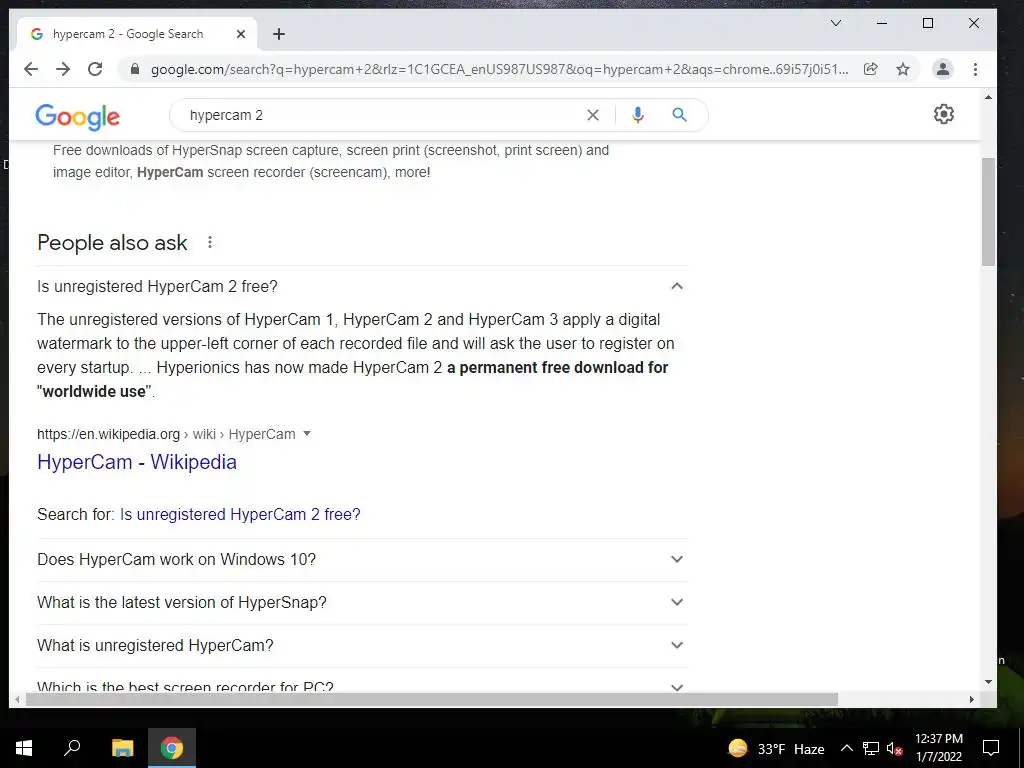Go to Google home via logo
1024x768 pixels.
[x=78, y=116]
